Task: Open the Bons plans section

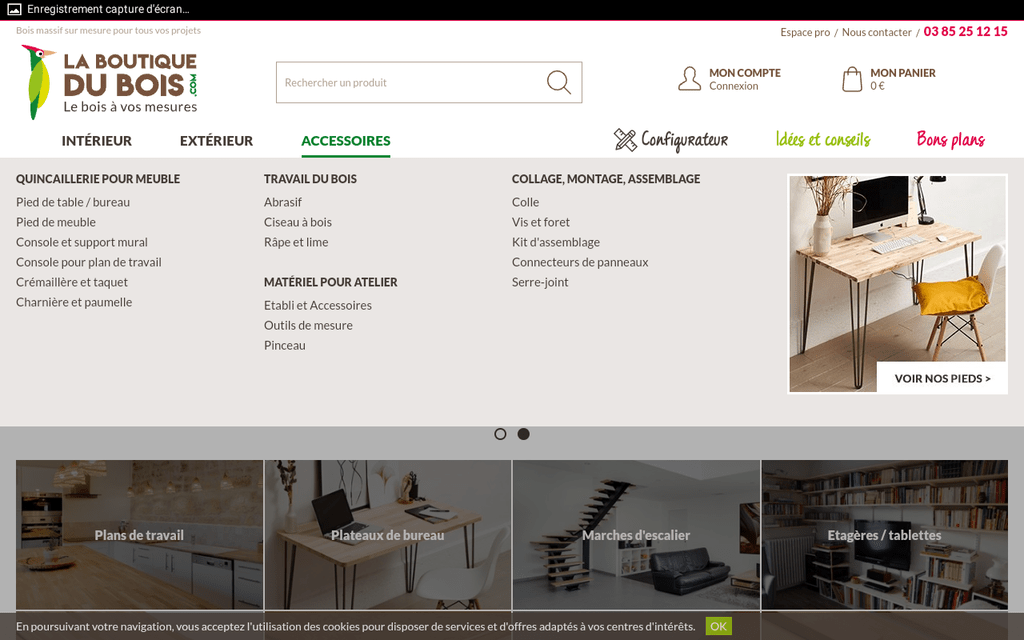Action: pos(951,140)
